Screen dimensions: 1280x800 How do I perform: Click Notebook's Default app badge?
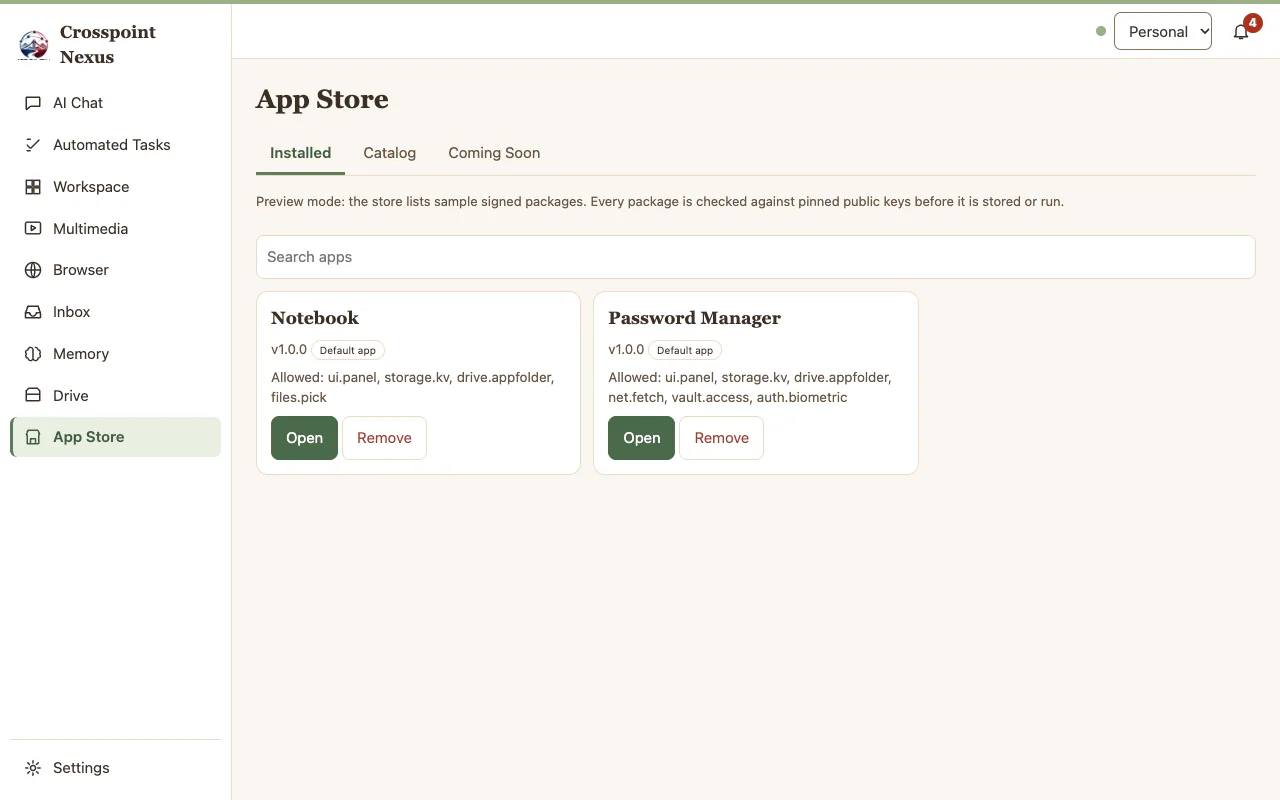click(x=348, y=350)
